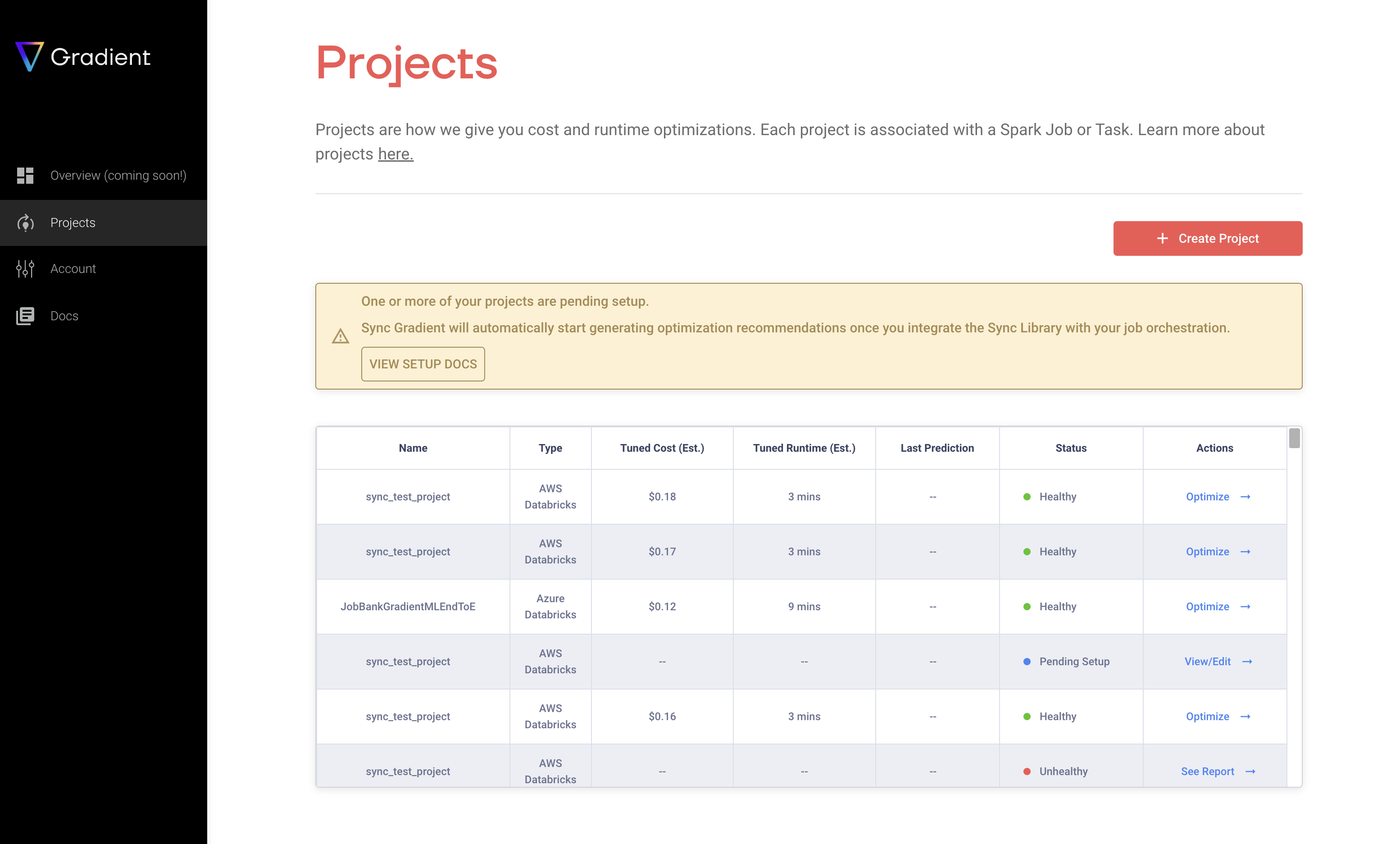1400x844 pixels.
Task: Open Account sliders icon
Action: (25, 269)
